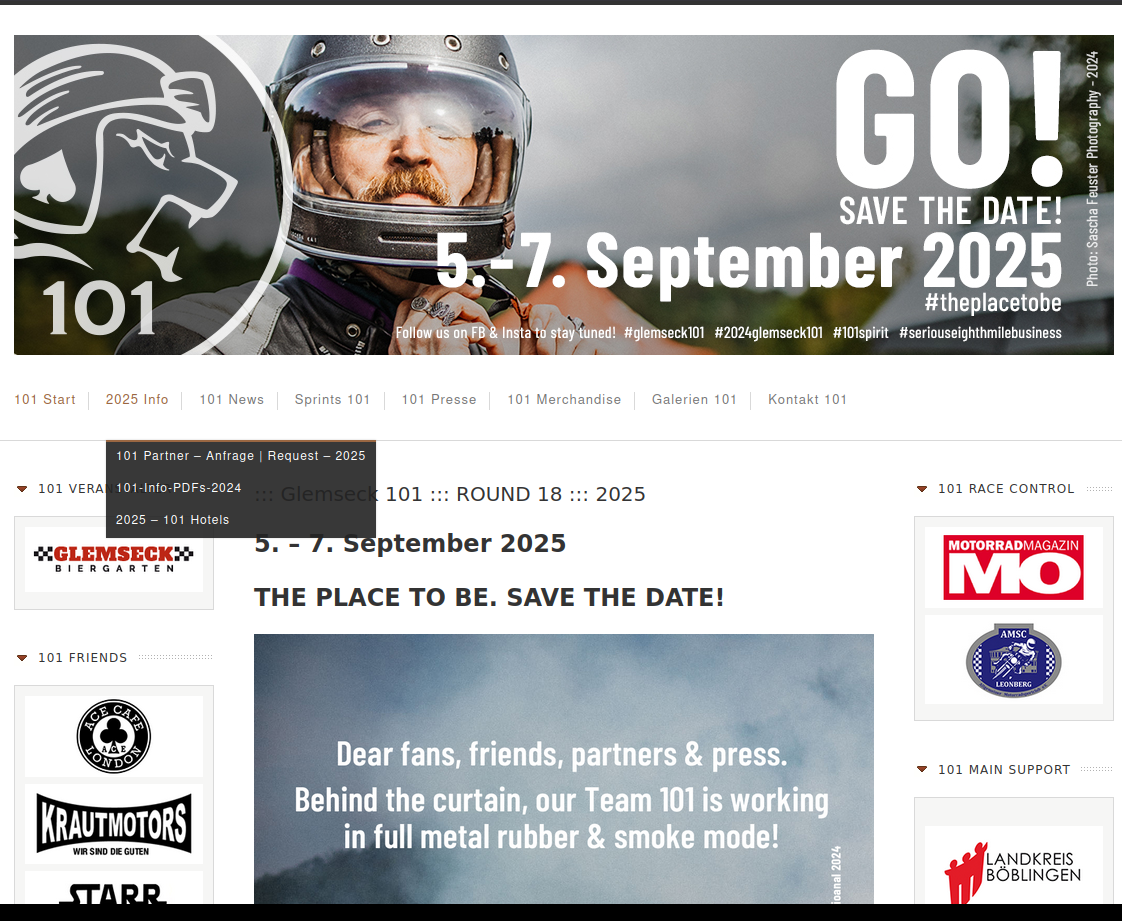Collapse the 101 Friends section arrow
The height and width of the screenshot is (921, 1122).
[x=22, y=658]
